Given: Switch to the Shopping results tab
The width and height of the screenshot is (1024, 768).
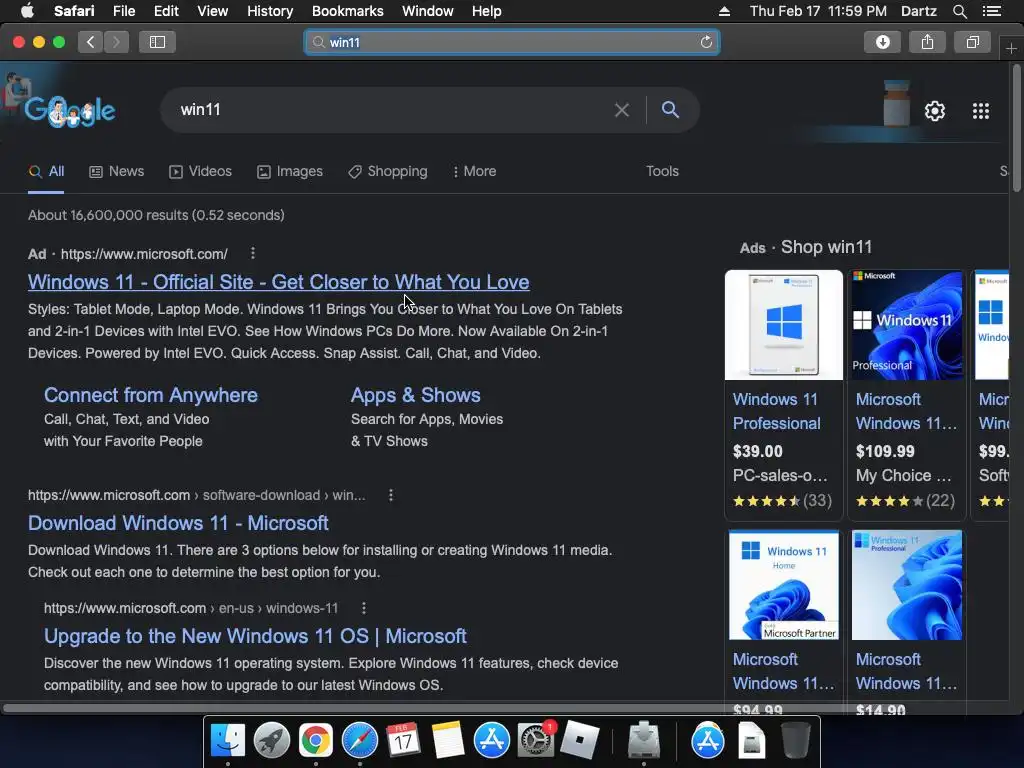Looking at the screenshot, I should tap(388, 171).
